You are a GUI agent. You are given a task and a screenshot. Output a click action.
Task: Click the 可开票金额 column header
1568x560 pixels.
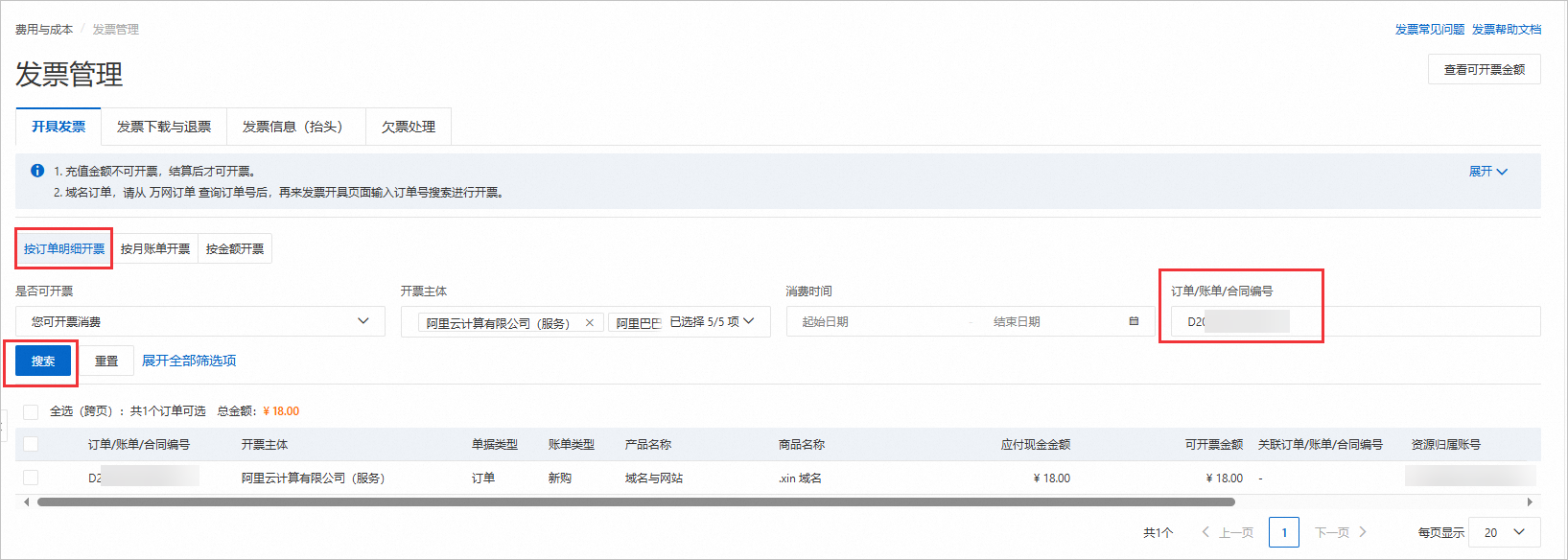click(1214, 444)
